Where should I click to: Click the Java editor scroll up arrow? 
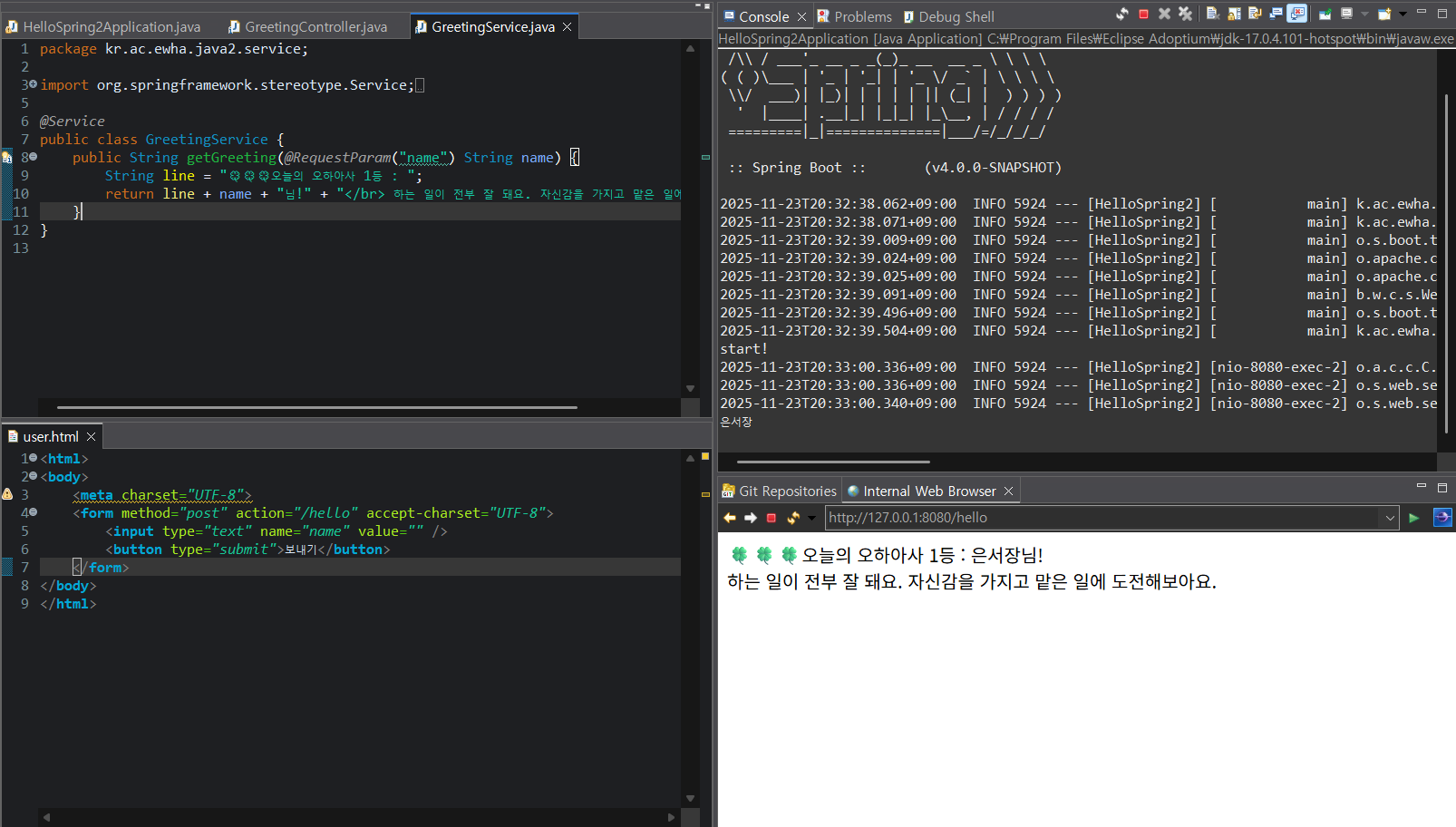(x=690, y=48)
